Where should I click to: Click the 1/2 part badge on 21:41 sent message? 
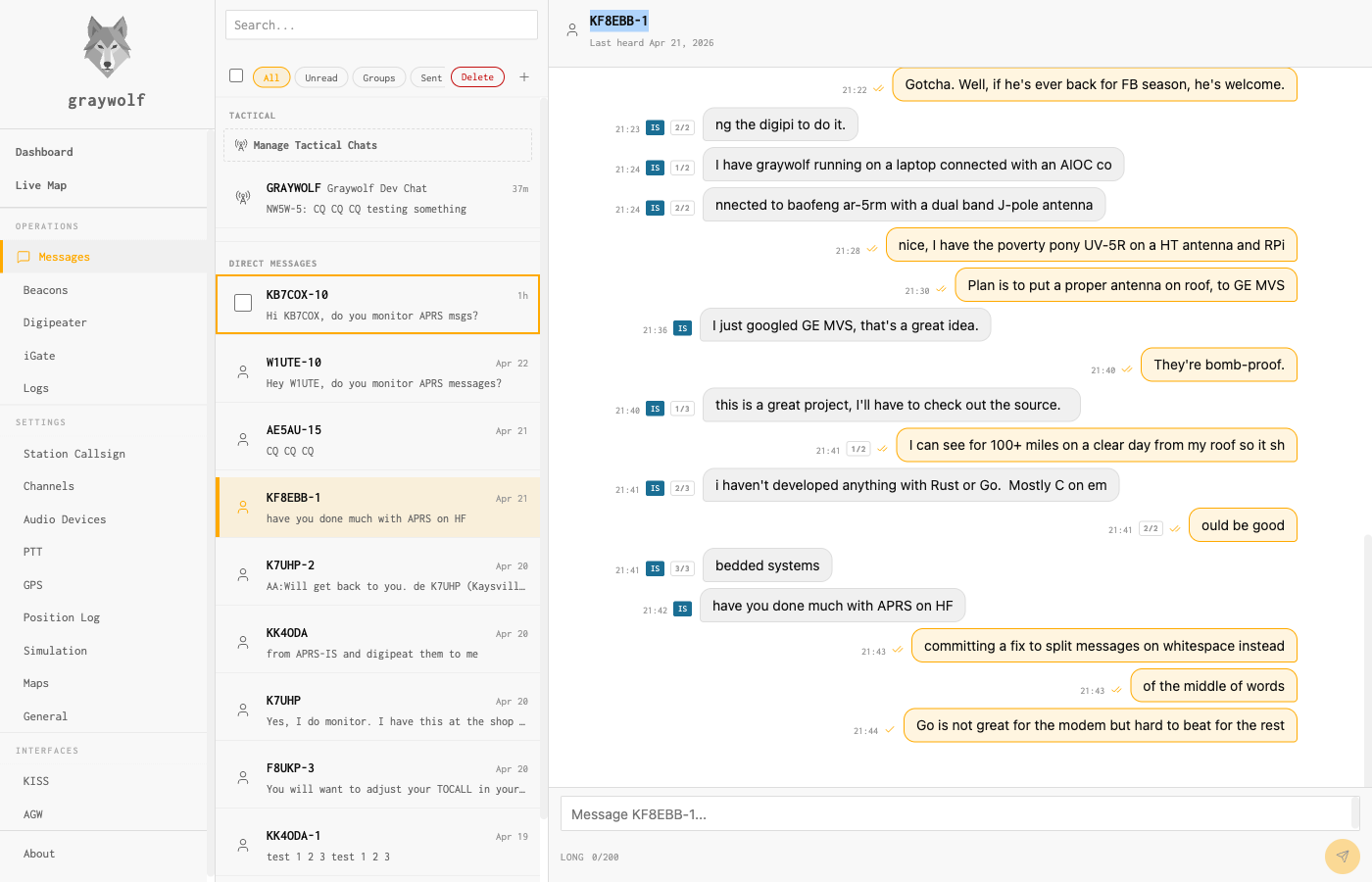858,449
